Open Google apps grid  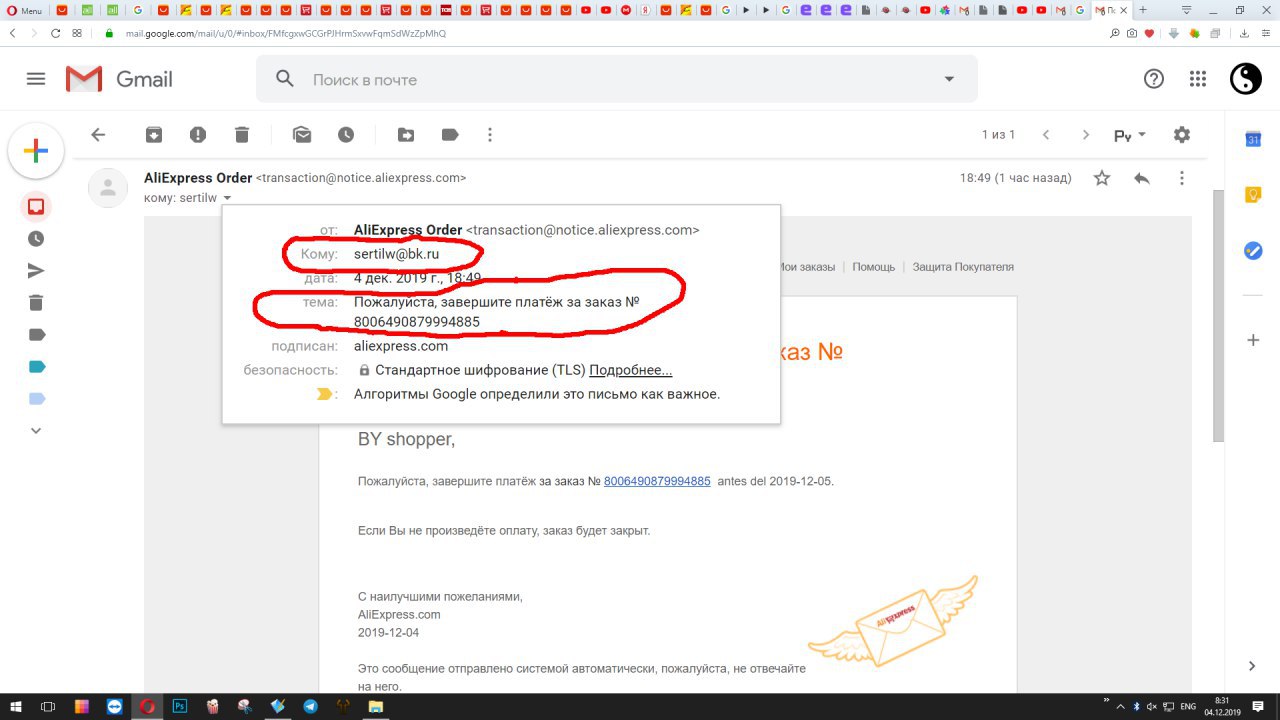[x=1198, y=79]
